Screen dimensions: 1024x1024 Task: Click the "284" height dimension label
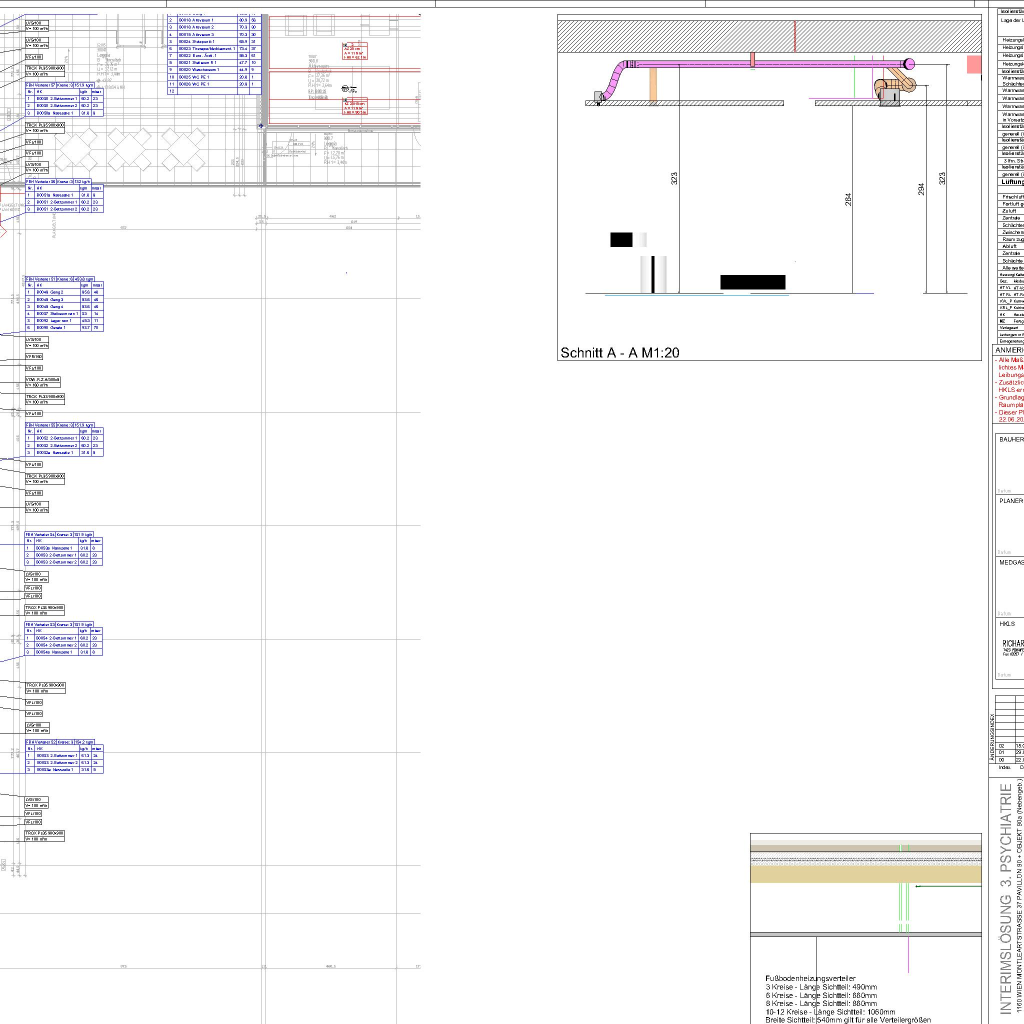coord(849,199)
